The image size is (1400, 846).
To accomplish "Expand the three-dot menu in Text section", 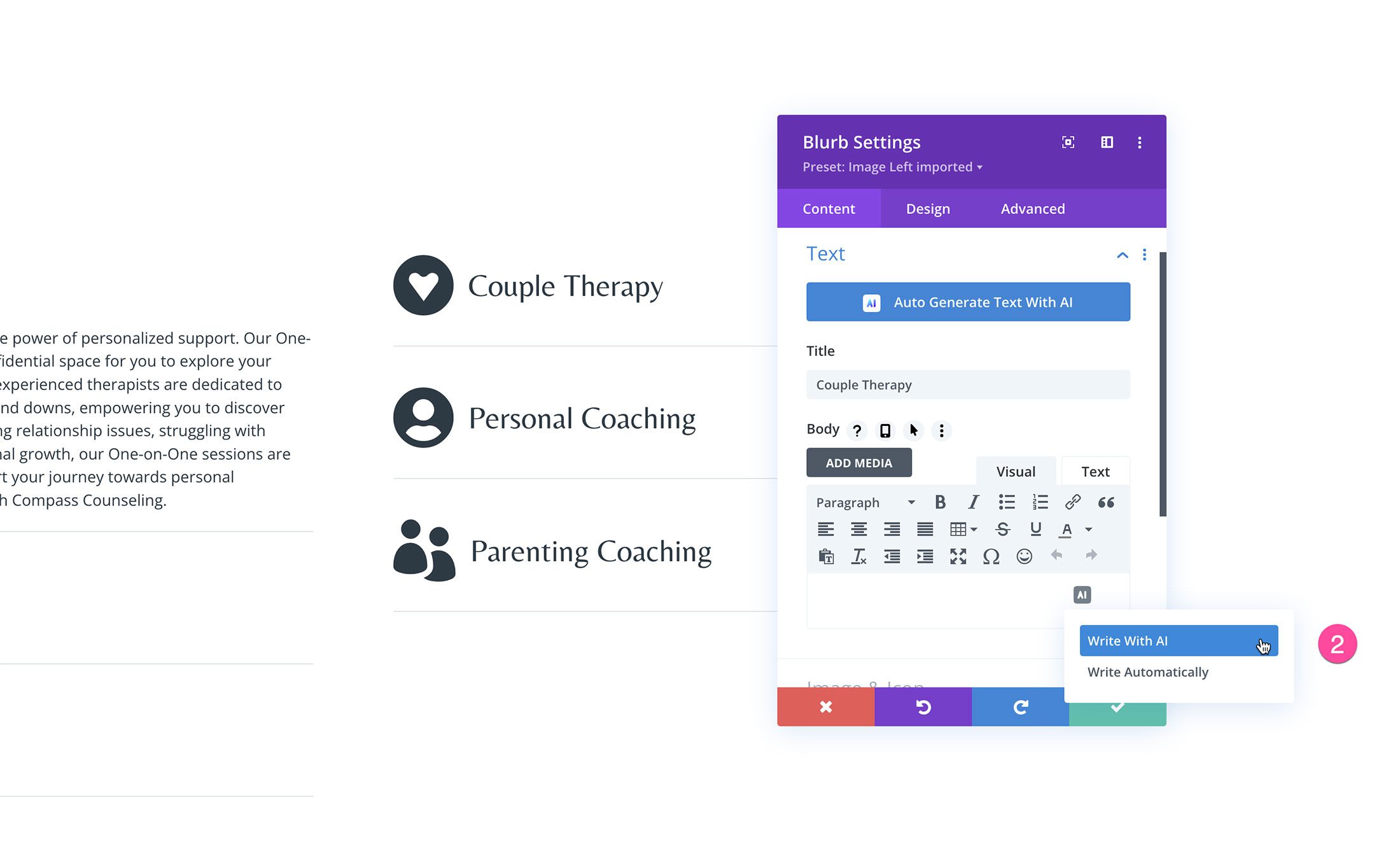I will pyautogui.click(x=1144, y=254).
